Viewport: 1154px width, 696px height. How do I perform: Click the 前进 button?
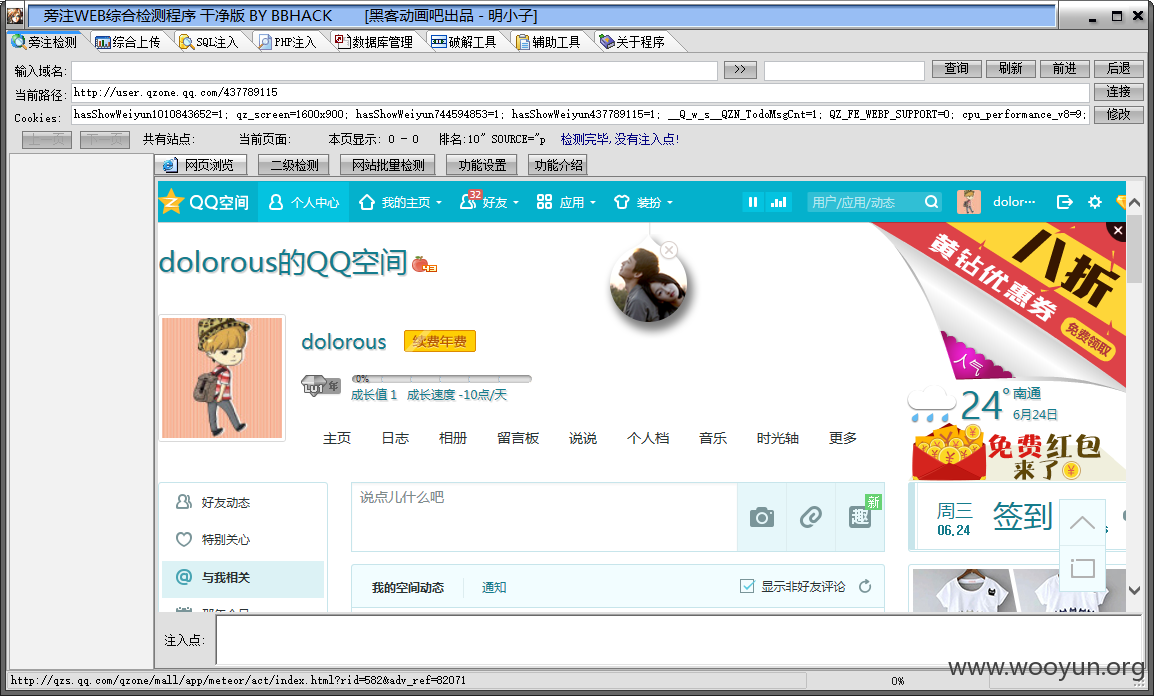[1064, 68]
